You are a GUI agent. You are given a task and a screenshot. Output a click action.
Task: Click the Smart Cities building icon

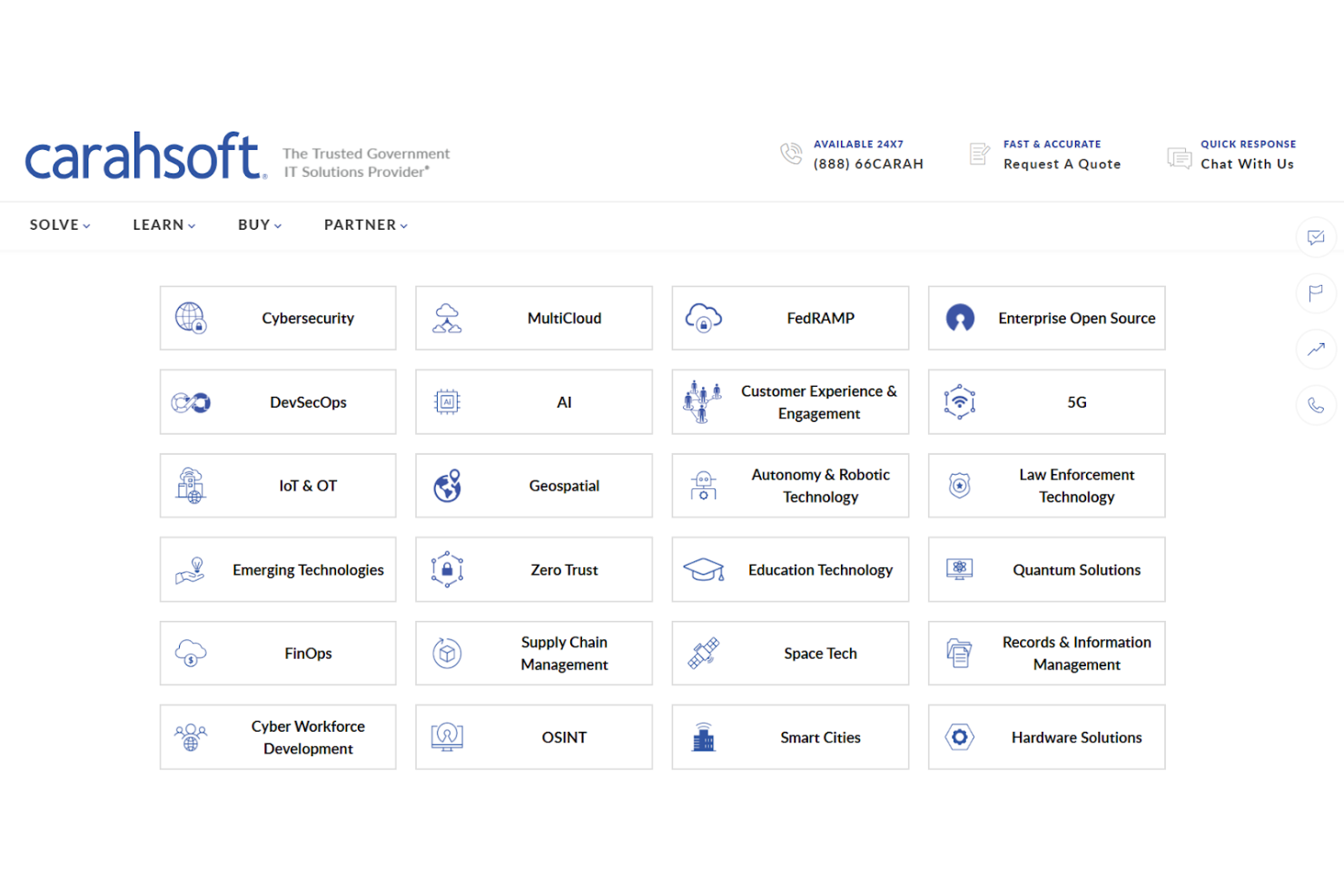704,737
